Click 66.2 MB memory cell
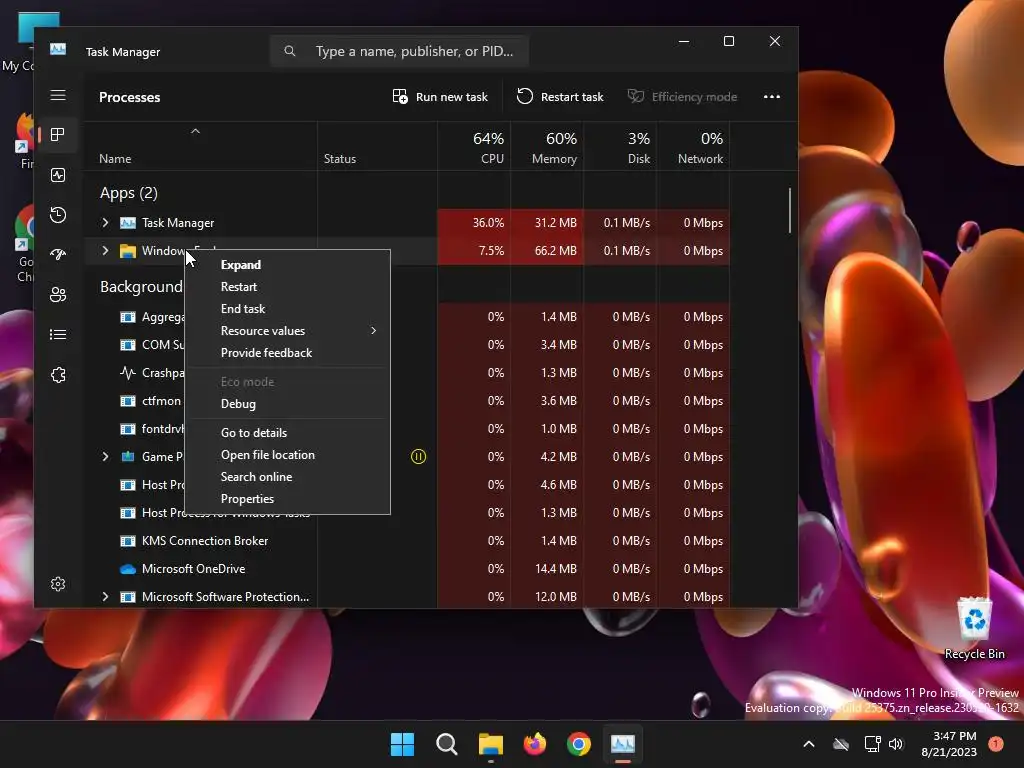Image resolution: width=1024 pixels, height=768 pixels. [547, 251]
